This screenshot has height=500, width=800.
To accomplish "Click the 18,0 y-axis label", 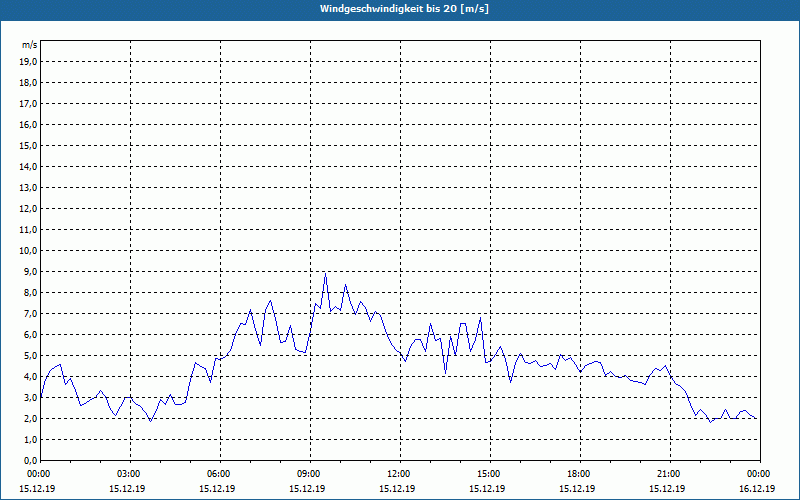I will point(28,83).
